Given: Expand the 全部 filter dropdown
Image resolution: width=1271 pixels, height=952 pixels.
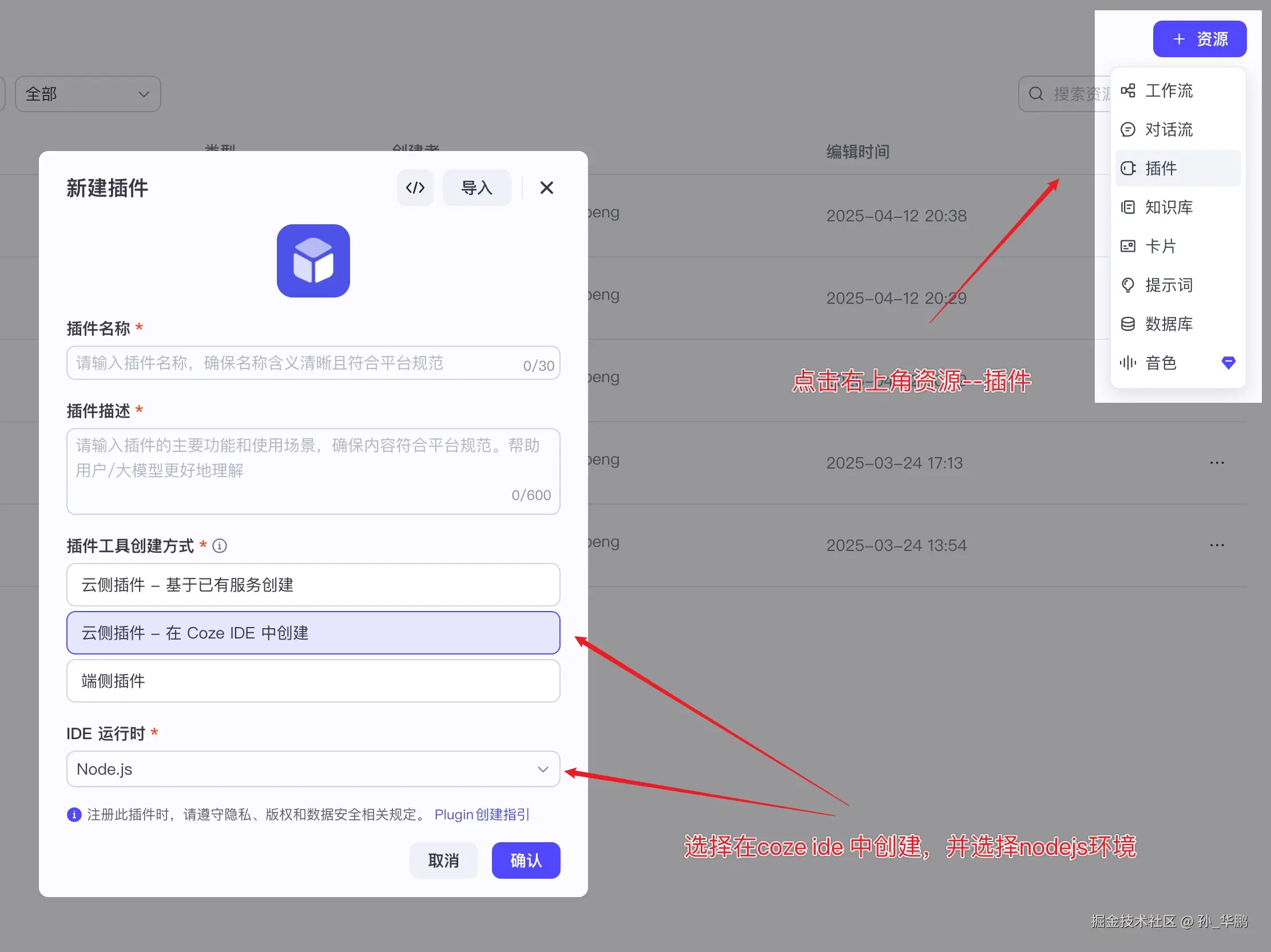Looking at the screenshot, I should click(88, 94).
